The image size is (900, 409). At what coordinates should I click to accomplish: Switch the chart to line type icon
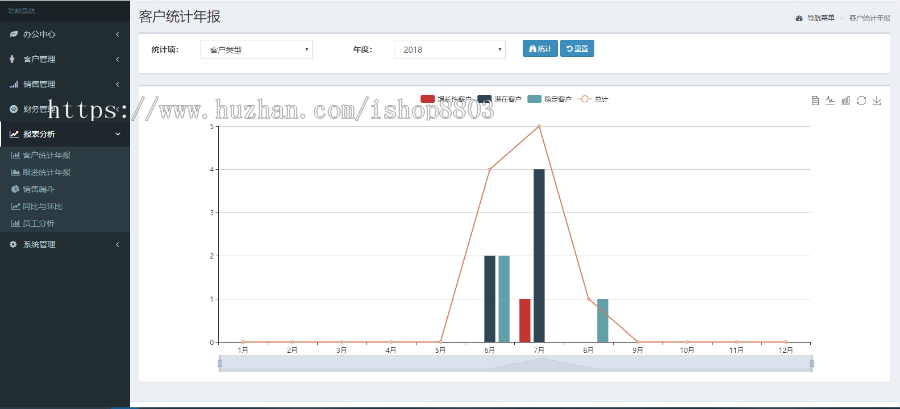tap(830, 100)
